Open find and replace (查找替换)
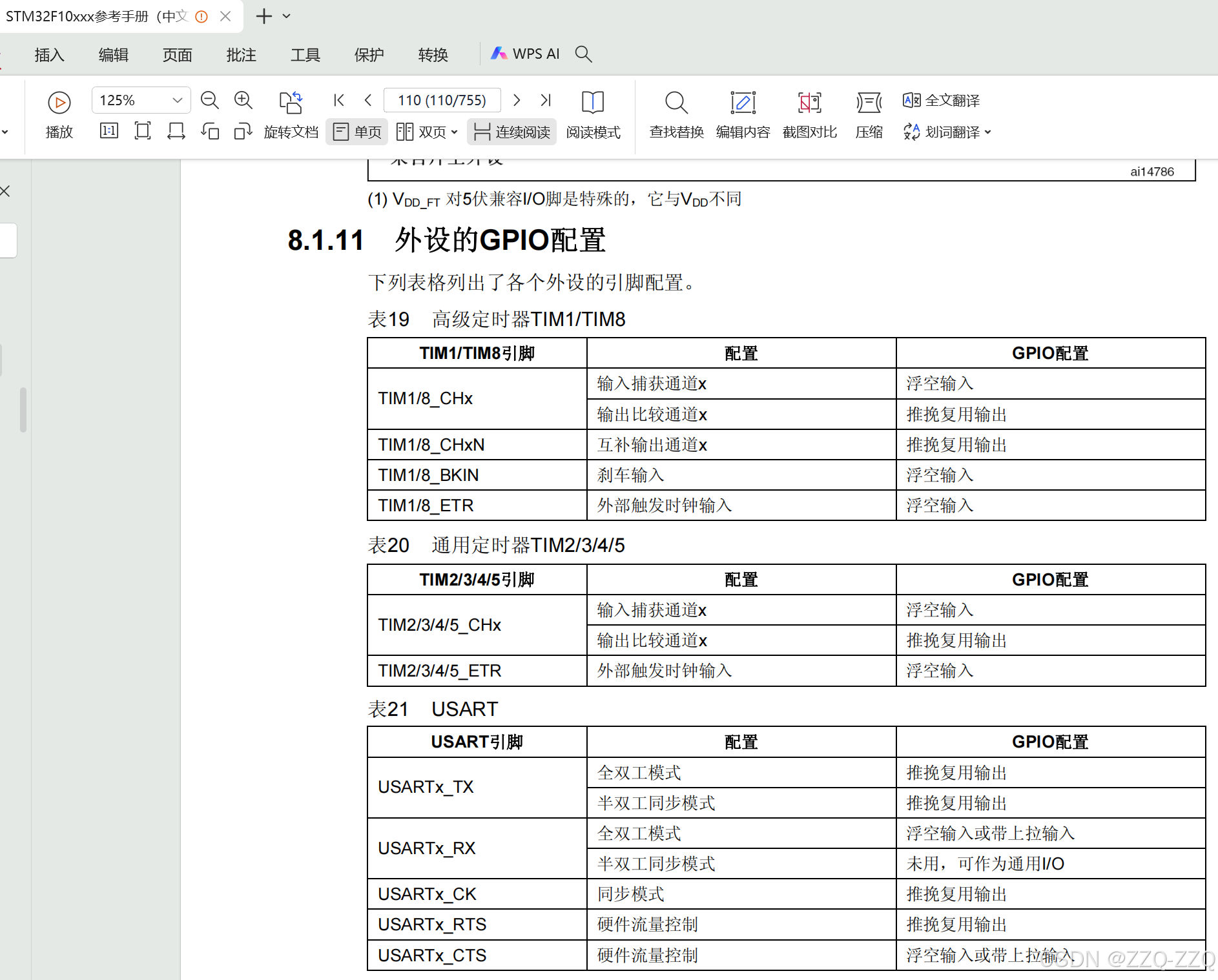This screenshot has width=1218, height=980. 676,115
